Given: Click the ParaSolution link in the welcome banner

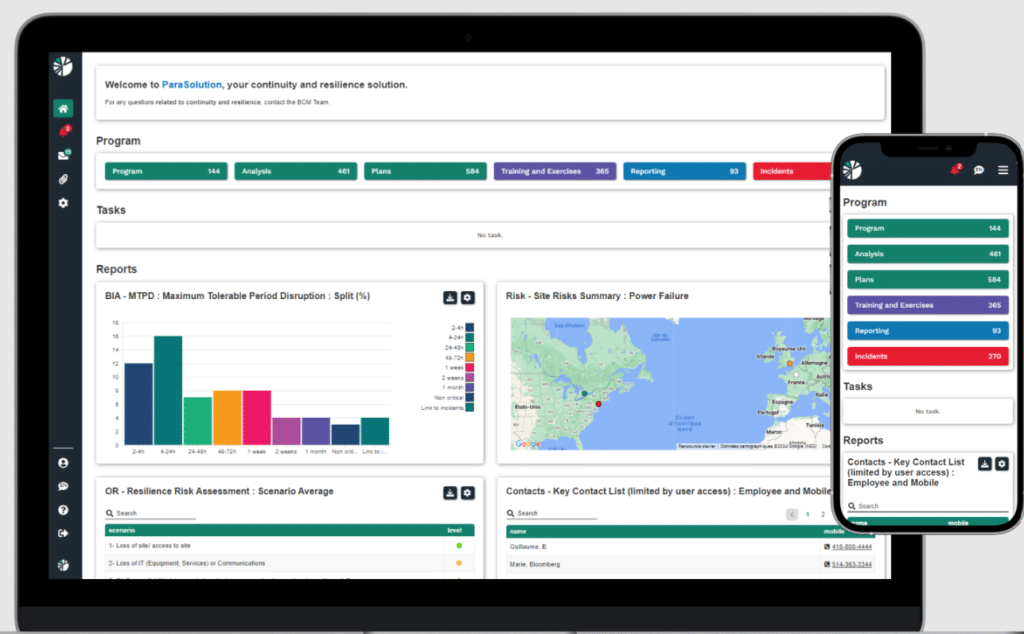Looking at the screenshot, I should click(189, 84).
